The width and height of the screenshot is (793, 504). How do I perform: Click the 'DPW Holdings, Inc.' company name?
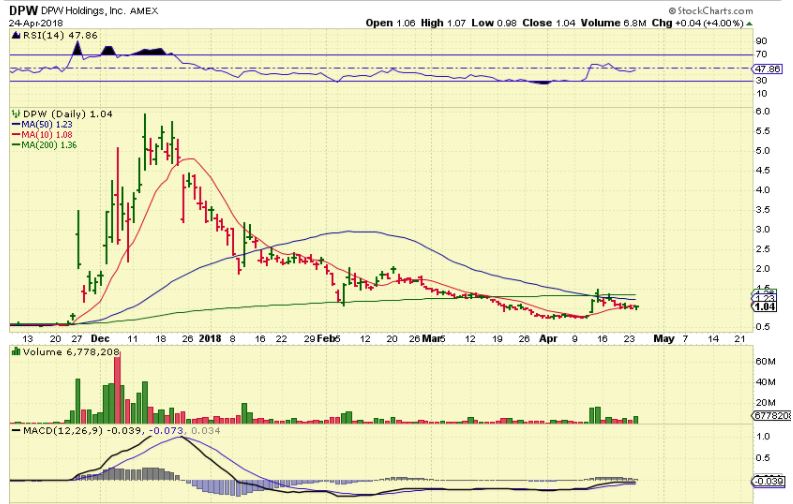(83, 11)
